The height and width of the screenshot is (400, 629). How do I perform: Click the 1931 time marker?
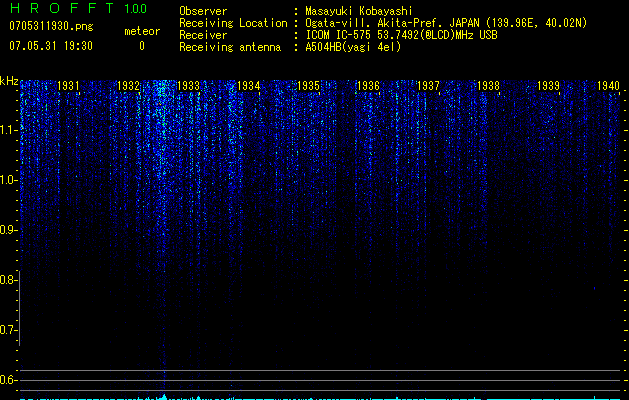(68, 85)
